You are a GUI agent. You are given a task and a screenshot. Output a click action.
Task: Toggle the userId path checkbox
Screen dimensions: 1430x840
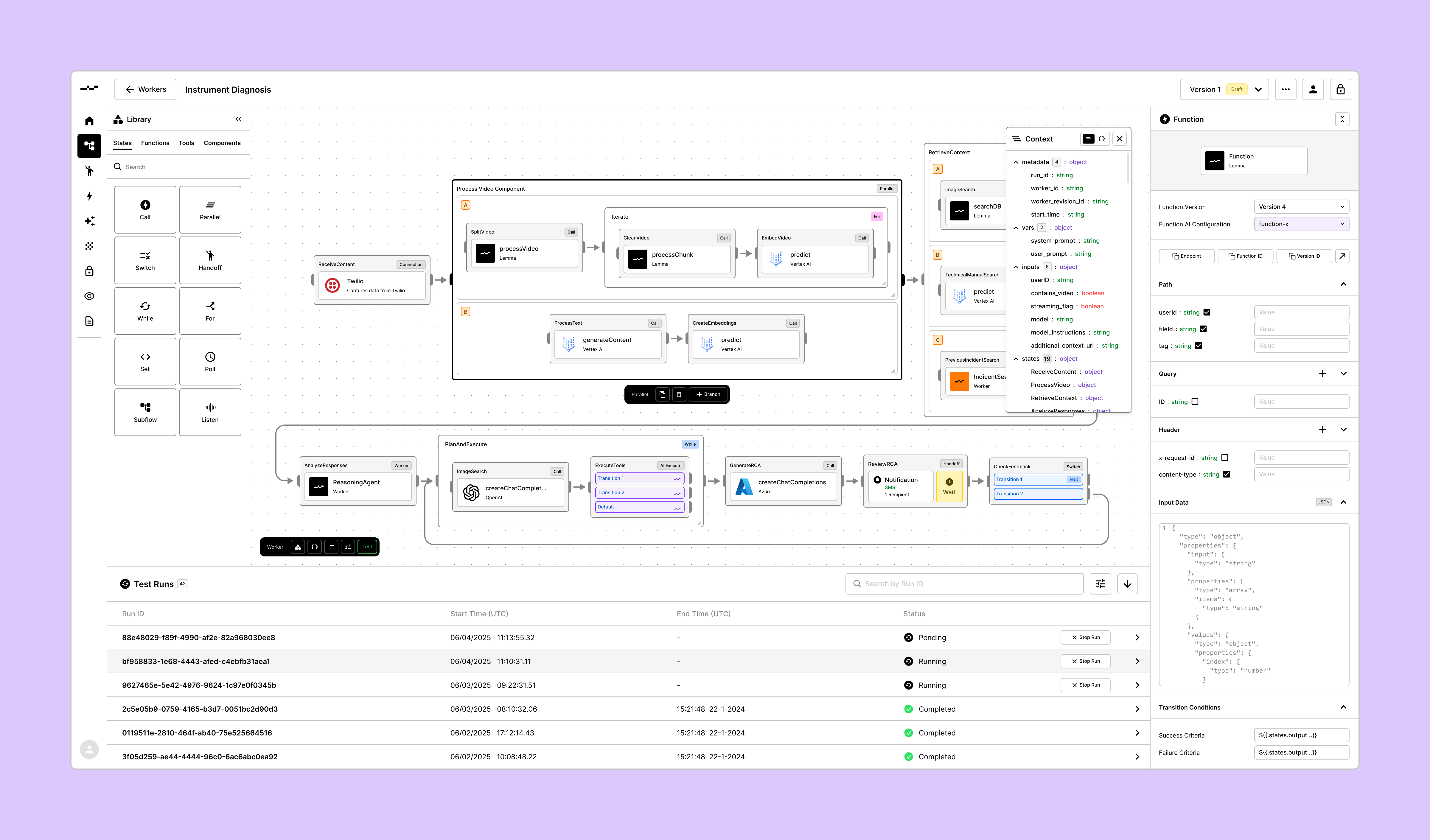pyautogui.click(x=1207, y=312)
